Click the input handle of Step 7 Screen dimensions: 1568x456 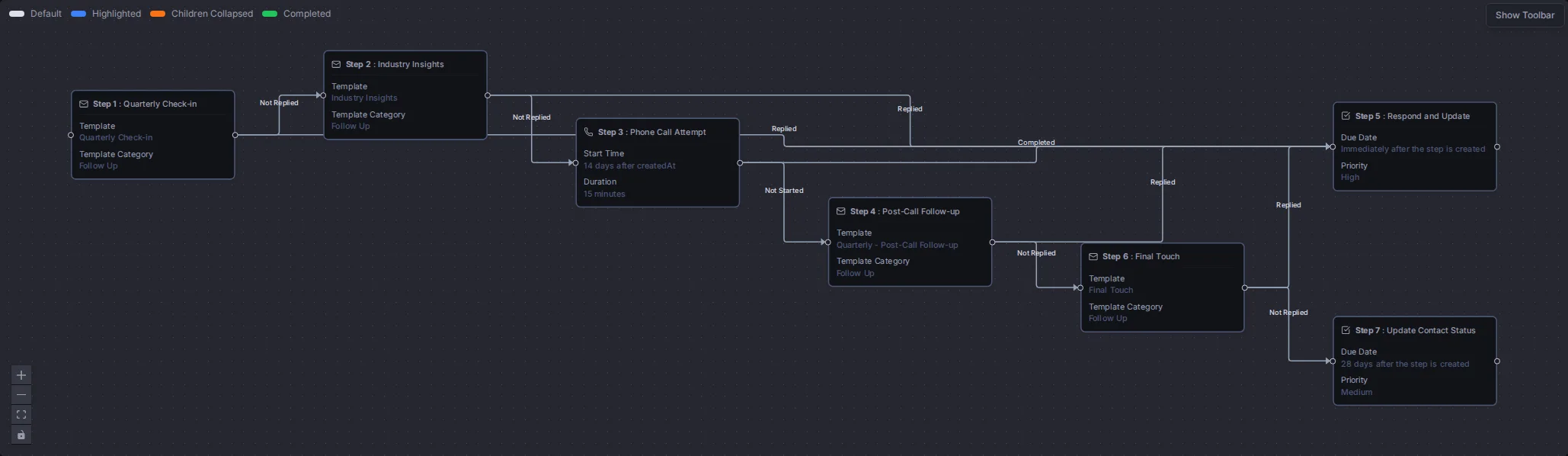(x=1333, y=361)
